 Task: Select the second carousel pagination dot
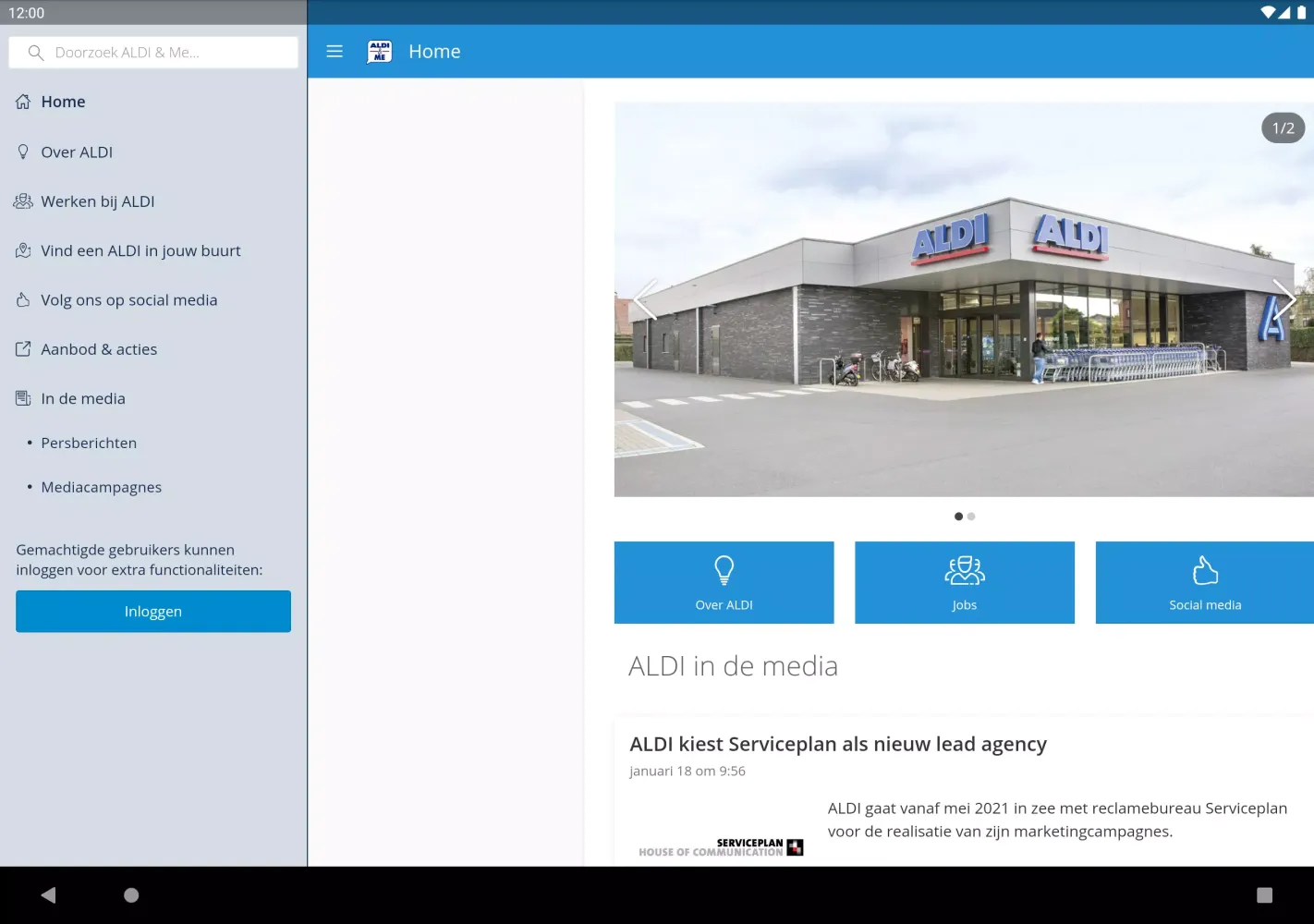(971, 517)
